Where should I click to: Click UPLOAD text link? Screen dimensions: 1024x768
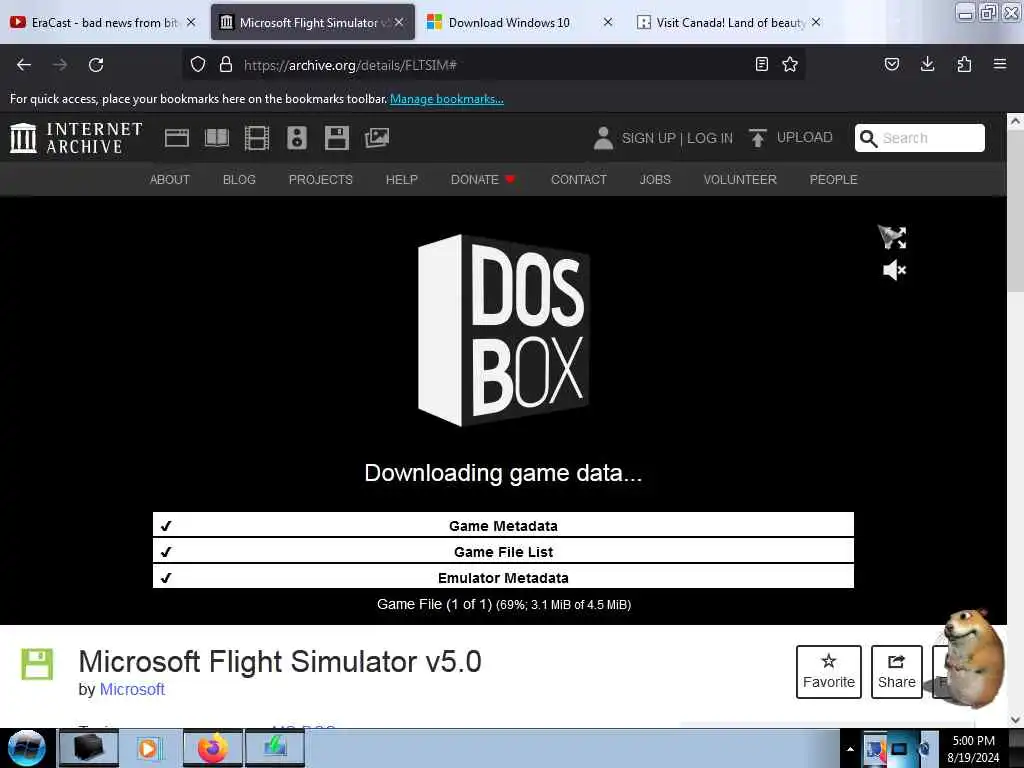click(x=804, y=137)
